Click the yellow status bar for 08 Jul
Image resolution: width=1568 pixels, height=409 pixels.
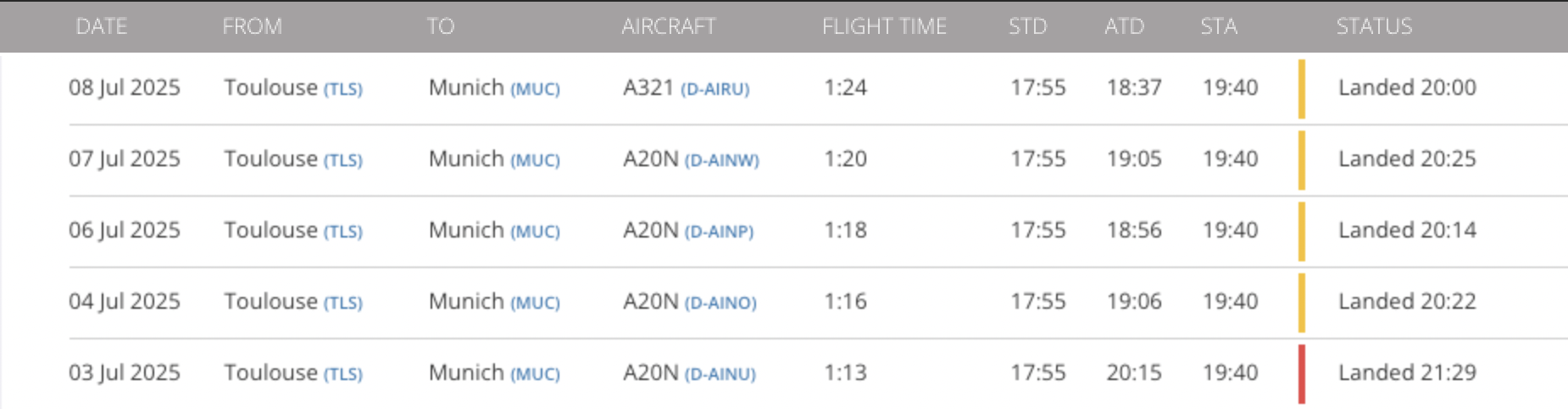[1301, 88]
